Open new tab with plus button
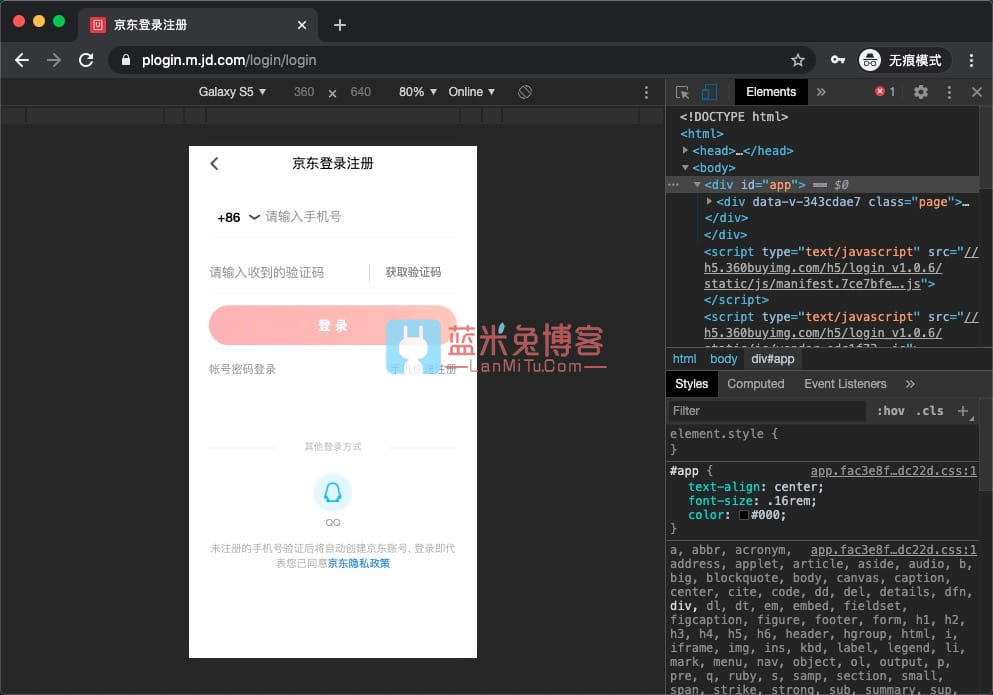993x695 pixels. tap(340, 25)
